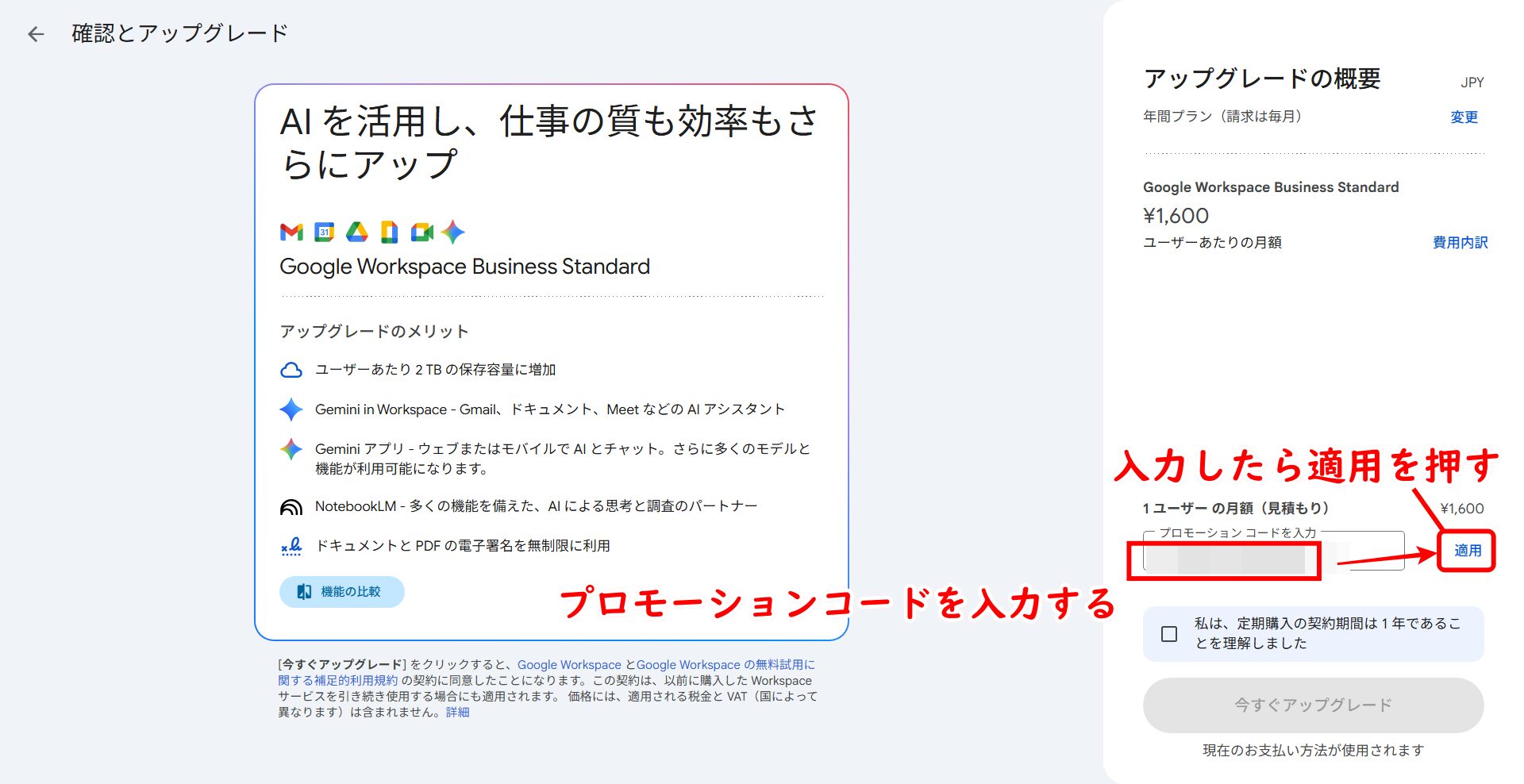Open the Google Workspace terms link
Image resolution: width=1524 pixels, height=784 pixels.
tap(569, 665)
